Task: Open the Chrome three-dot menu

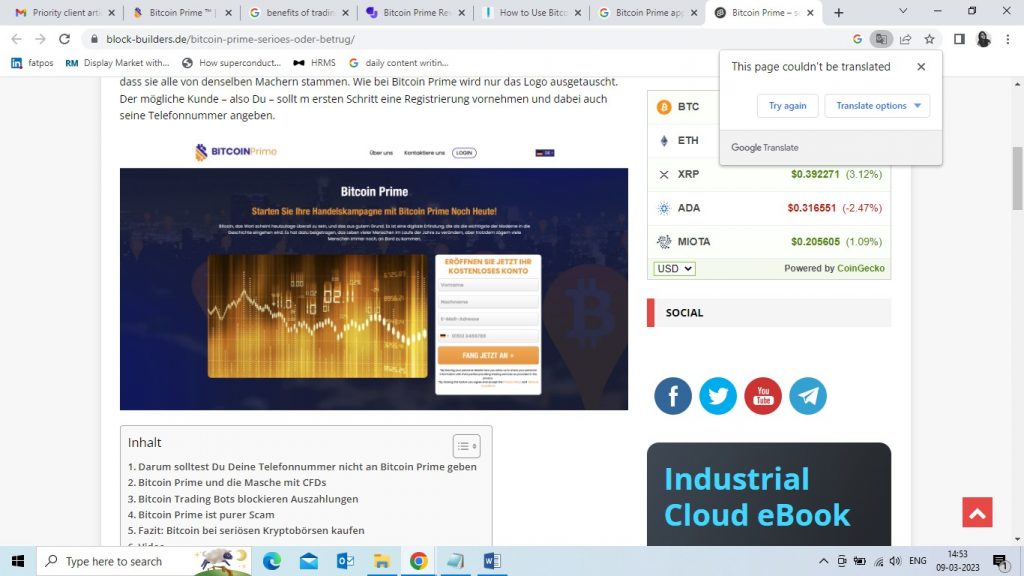Action: pyautogui.click(x=1007, y=37)
